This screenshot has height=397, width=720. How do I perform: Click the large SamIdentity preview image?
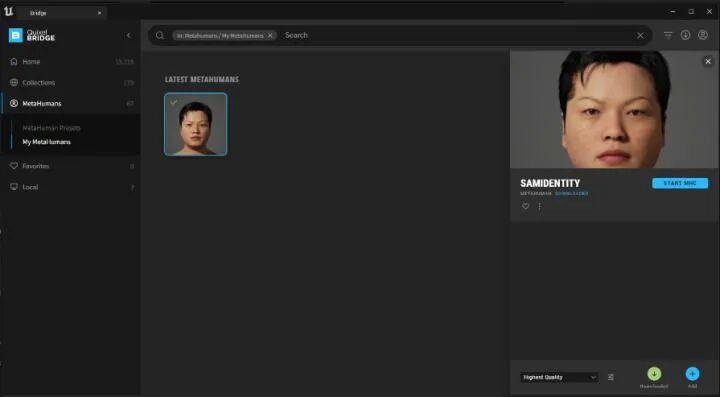pos(614,109)
